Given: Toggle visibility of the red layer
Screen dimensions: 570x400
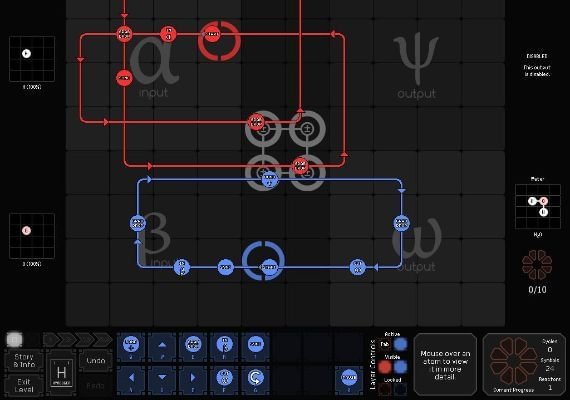Looking at the screenshot, I should point(385,367).
